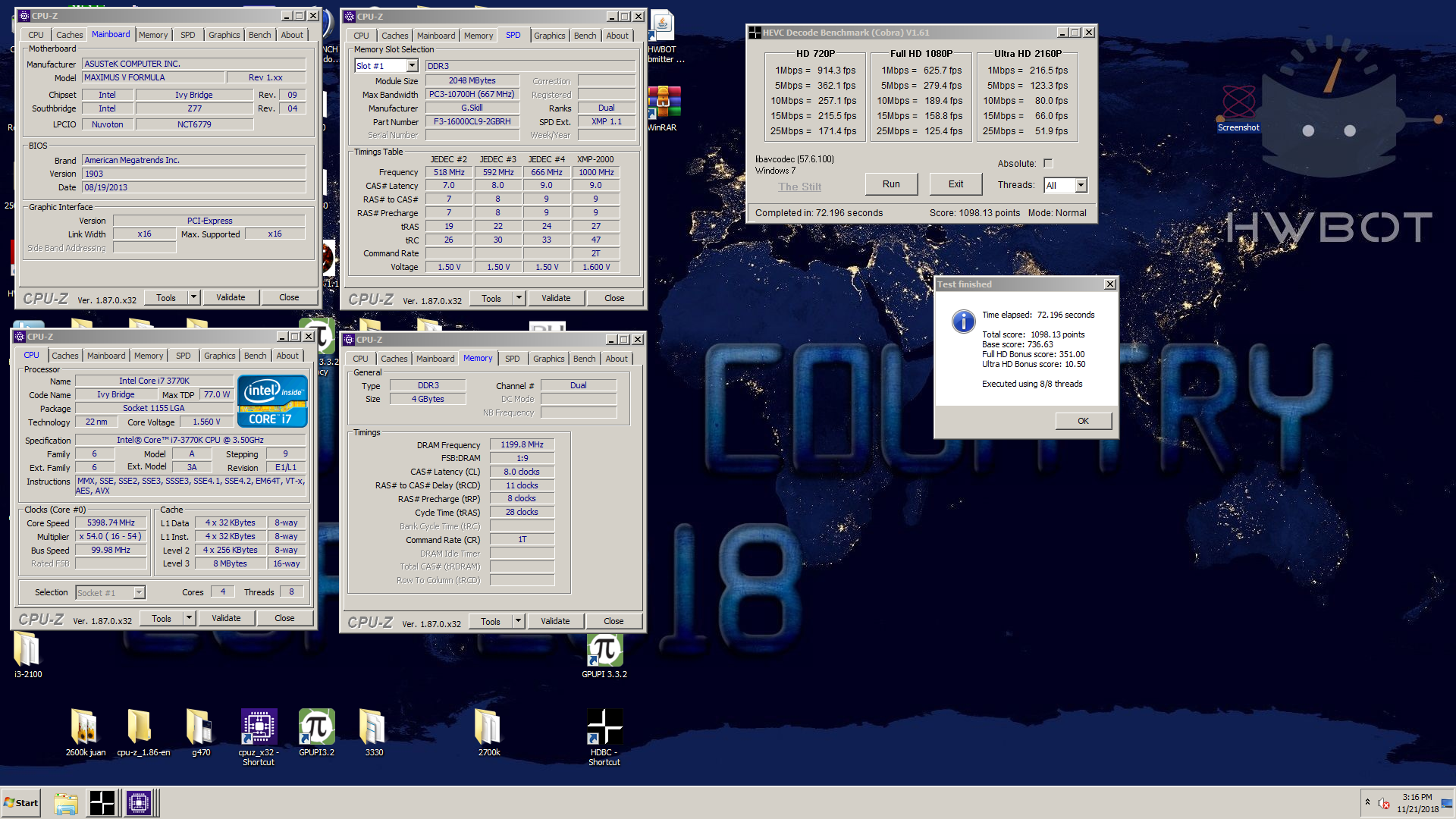The image size is (1456, 819).
Task: Open Graphics tab in SPD CPU-Z window
Action: click(549, 36)
